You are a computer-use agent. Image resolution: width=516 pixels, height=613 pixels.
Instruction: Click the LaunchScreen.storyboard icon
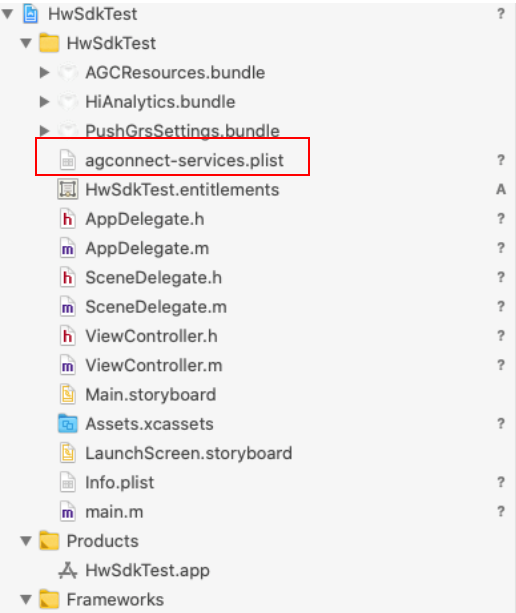68,453
